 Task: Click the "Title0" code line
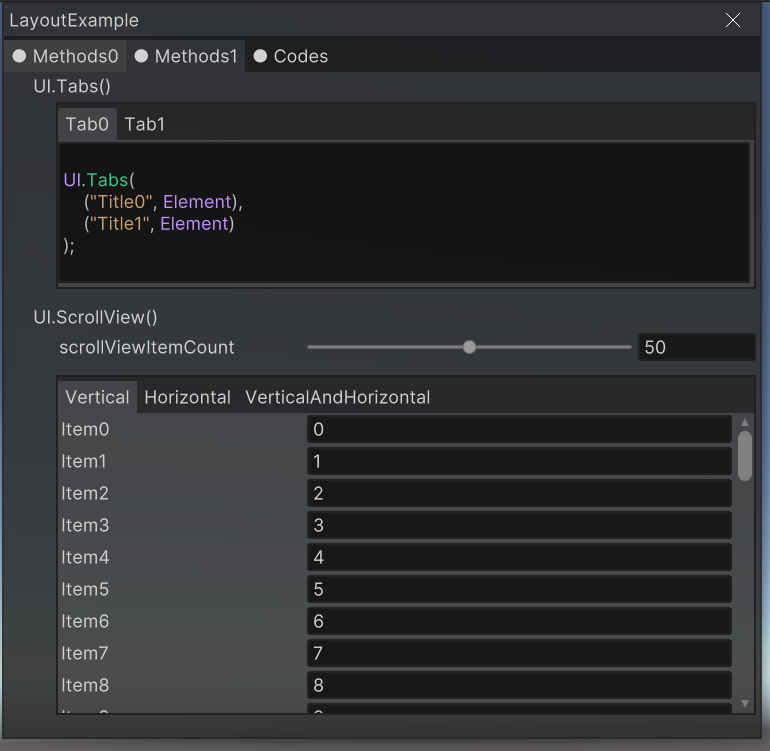pos(163,202)
